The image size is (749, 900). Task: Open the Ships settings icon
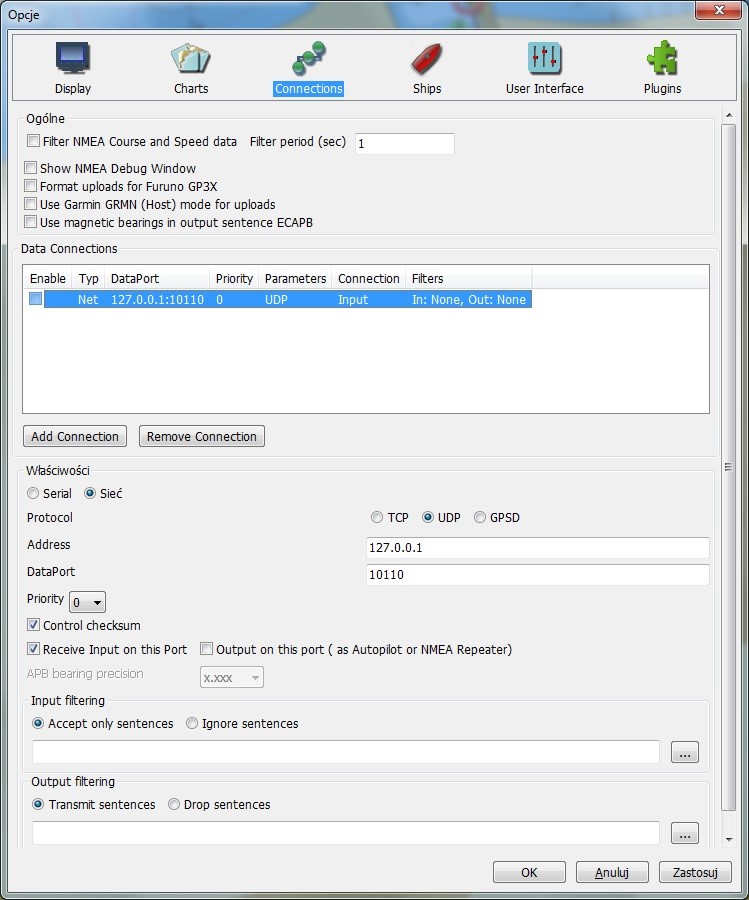click(427, 60)
